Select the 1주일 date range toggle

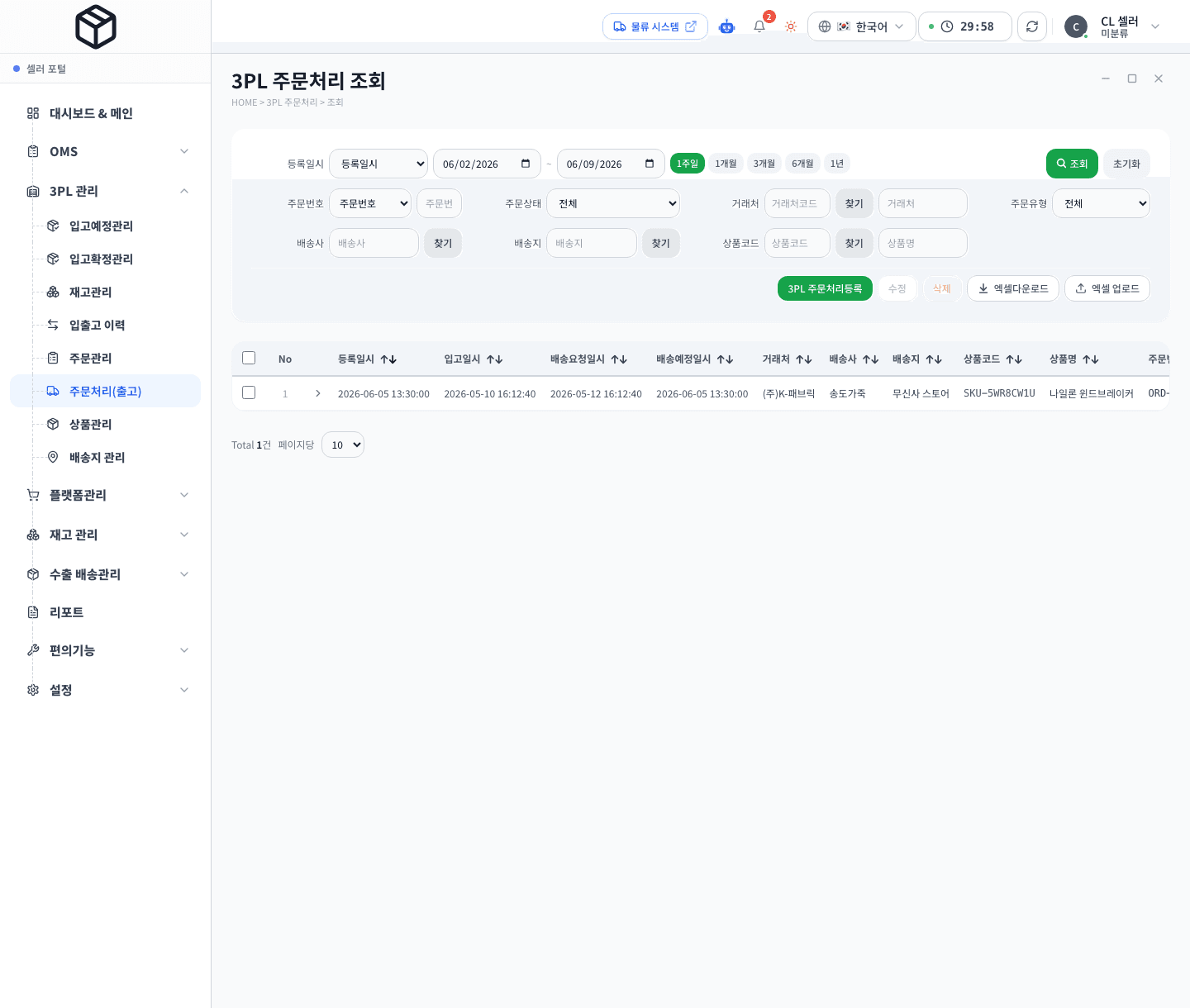pyautogui.click(x=688, y=164)
